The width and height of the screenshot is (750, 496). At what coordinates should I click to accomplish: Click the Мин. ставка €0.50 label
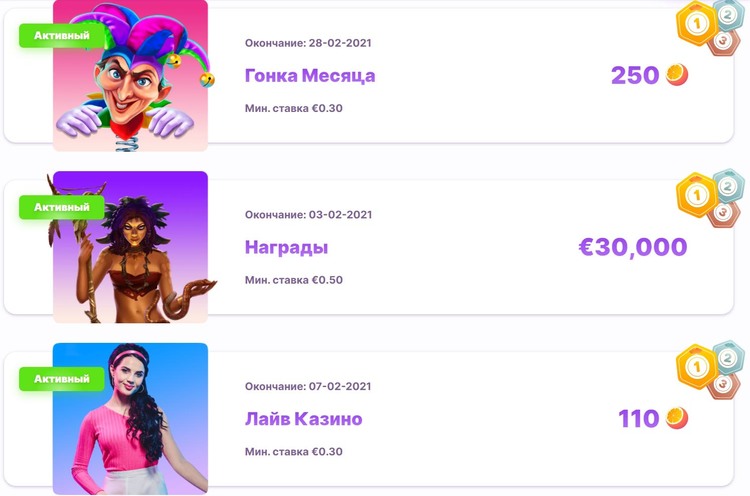click(294, 280)
